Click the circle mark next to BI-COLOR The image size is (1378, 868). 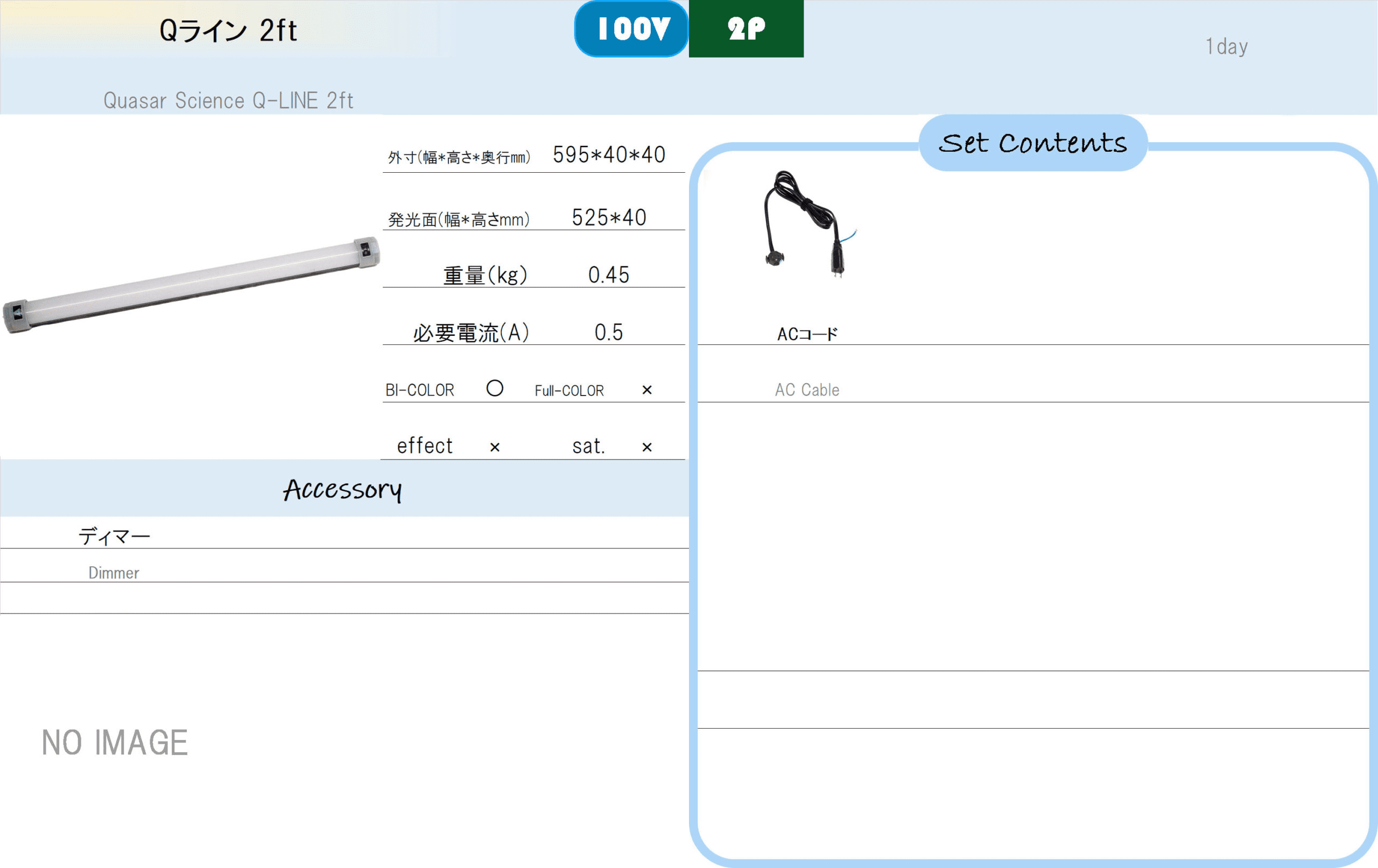click(x=495, y=389)
